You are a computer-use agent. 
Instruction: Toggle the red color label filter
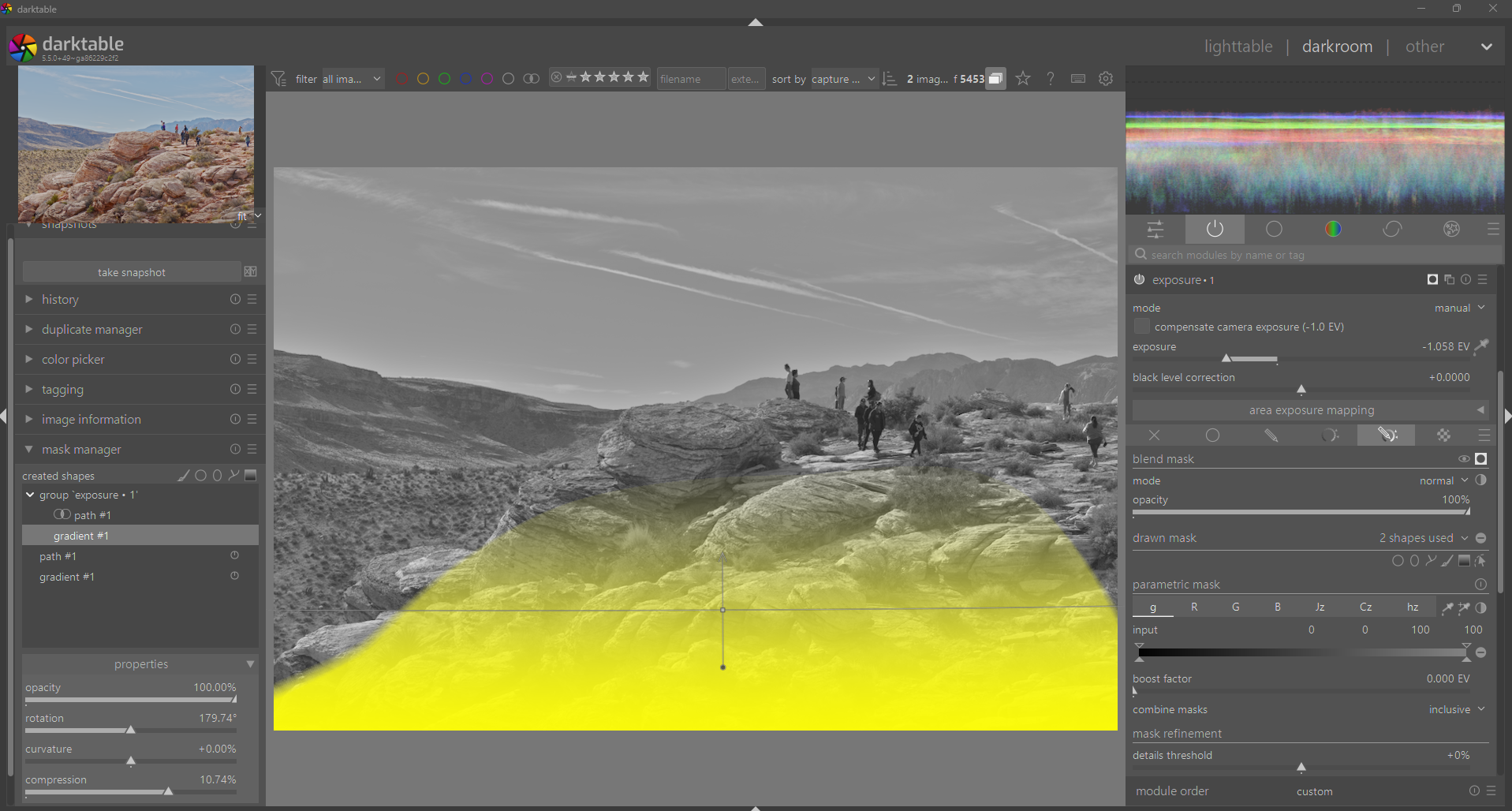tap(401, 79)
